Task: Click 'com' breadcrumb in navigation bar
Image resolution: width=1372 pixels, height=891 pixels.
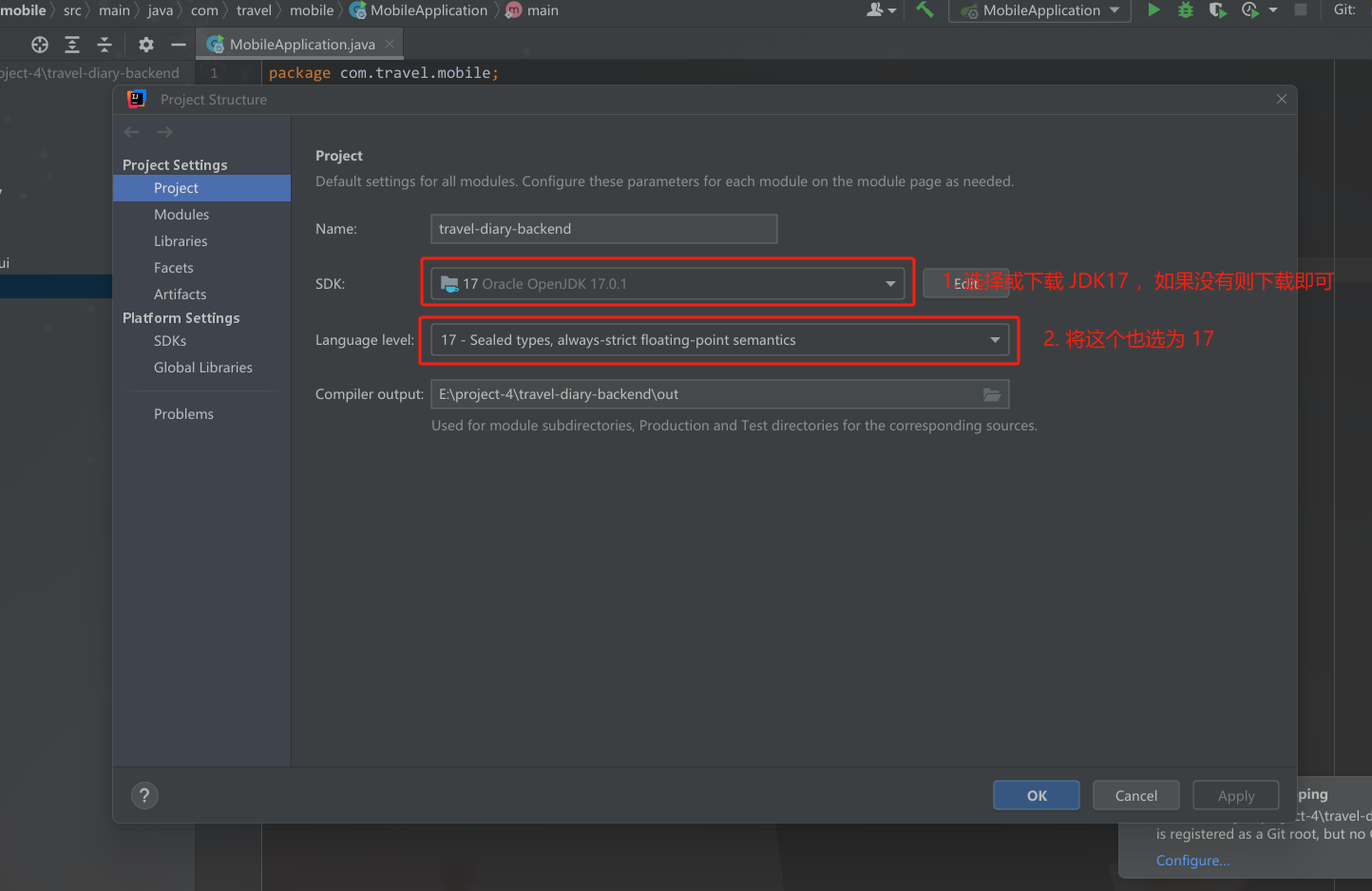Action: coord(204,10)
